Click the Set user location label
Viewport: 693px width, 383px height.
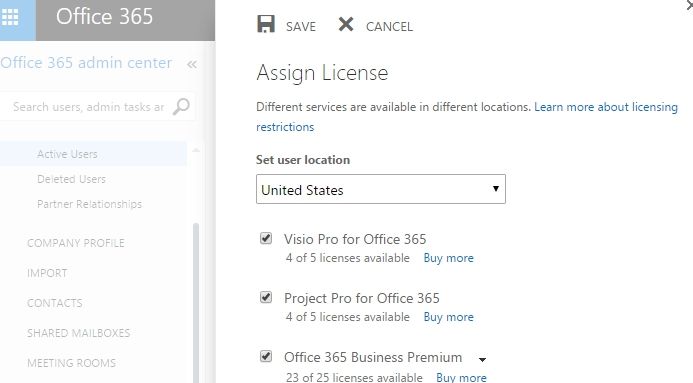(x=303, y=160)
